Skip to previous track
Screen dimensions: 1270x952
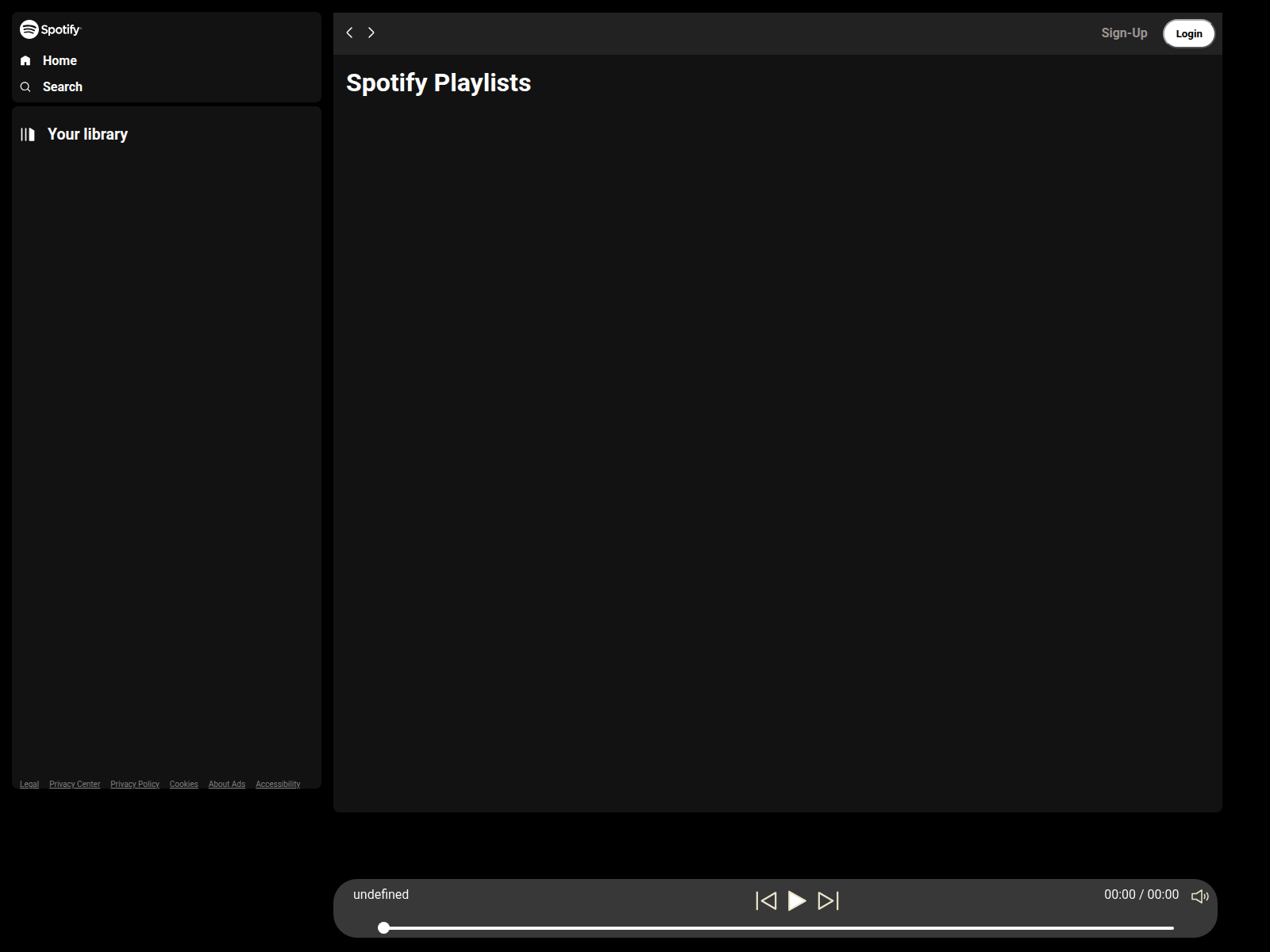click(766, 900)
